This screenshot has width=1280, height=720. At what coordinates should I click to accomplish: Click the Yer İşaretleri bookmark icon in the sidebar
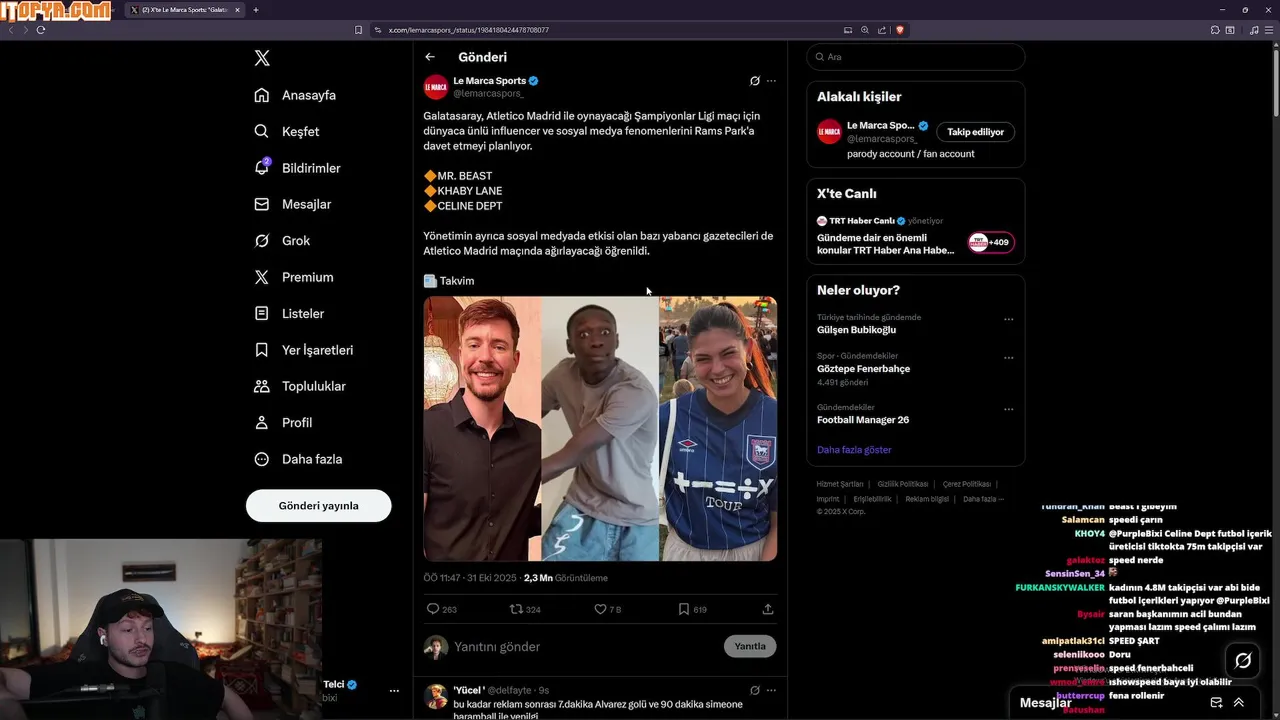tap(262, 350)
